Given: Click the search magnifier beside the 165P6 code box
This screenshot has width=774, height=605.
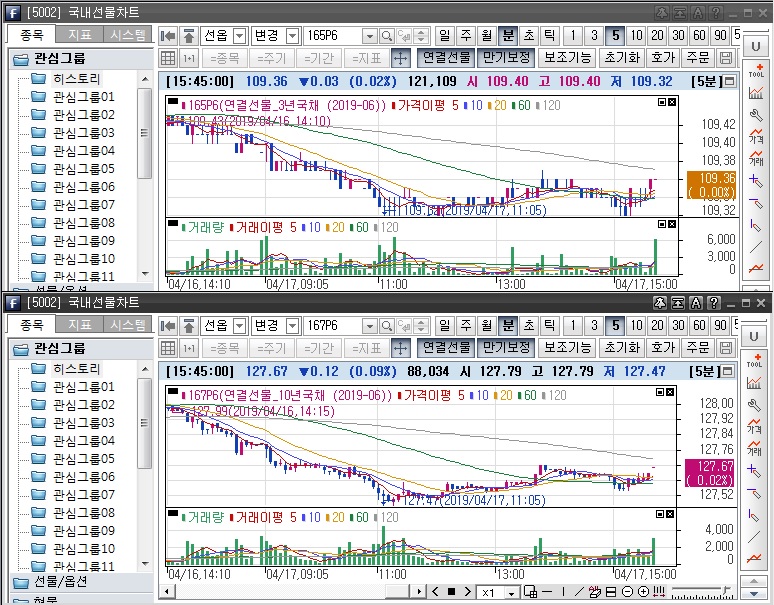Looking at the screenshot, I should [x=386, y=35].
